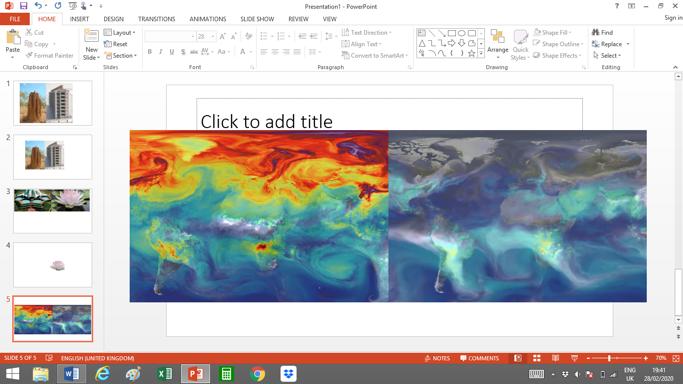The height and width of the screenshot is (384, 683).
Task: Save presentation via Quick Access toolbar
Action: tap(24, 6)
